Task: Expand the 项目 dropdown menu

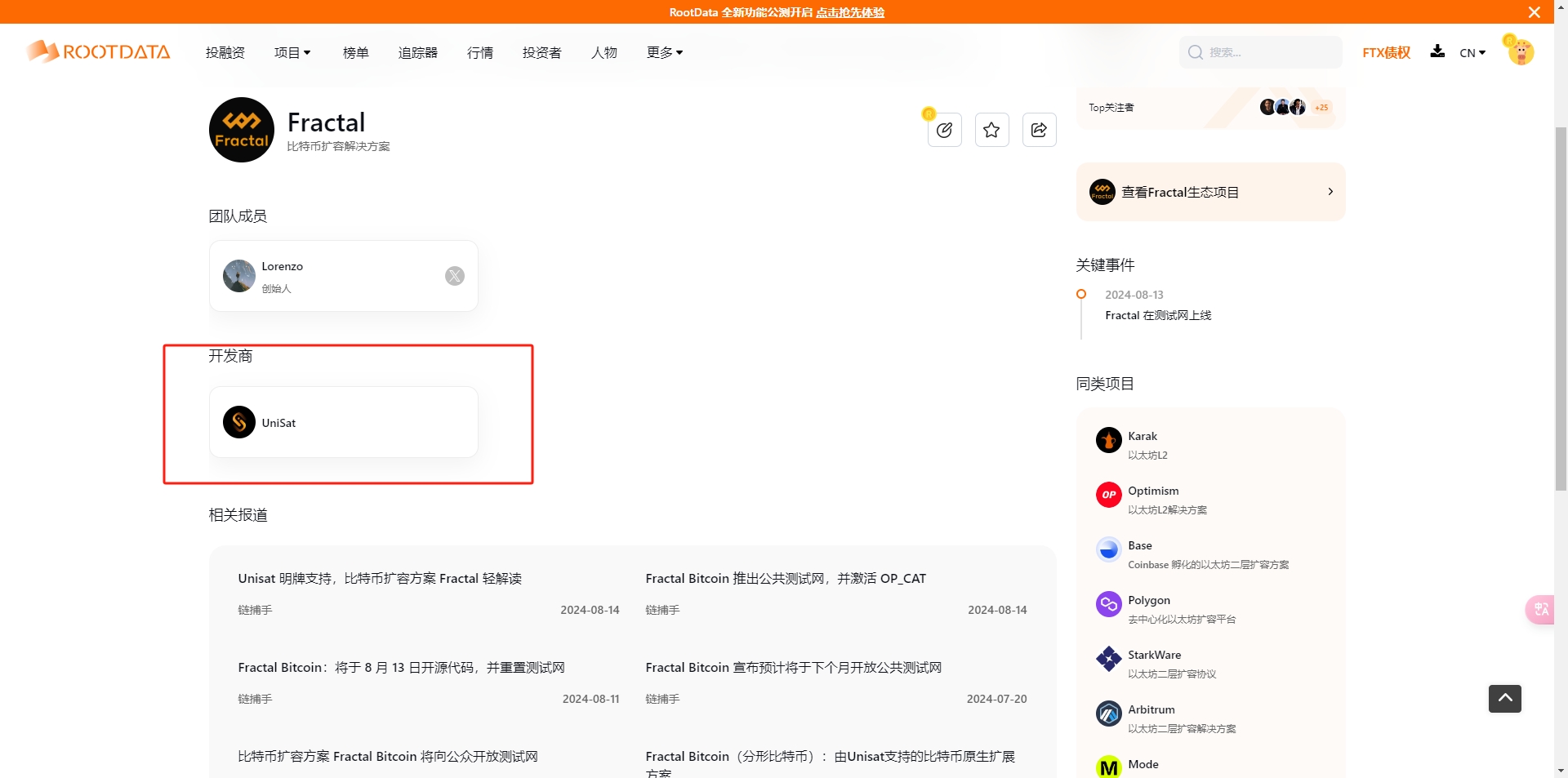Action: point(292,52)
